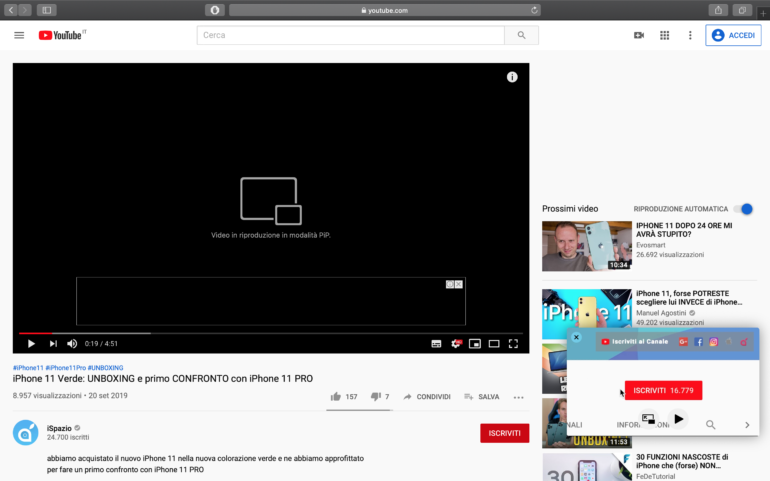Like the video (157)

pyautogui.click(x=344, y=396)
